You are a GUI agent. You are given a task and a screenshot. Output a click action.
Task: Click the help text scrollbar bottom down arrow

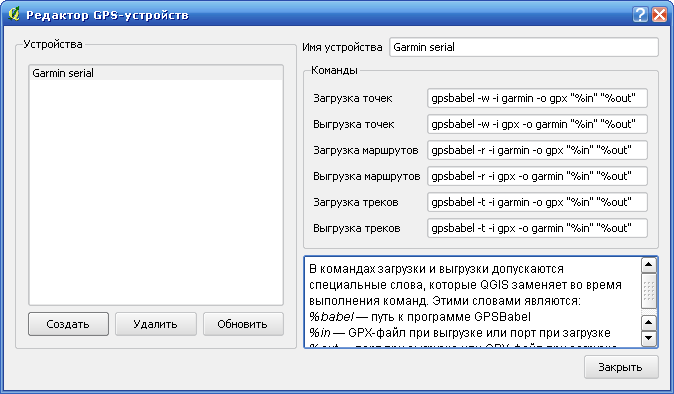[649, 338]
